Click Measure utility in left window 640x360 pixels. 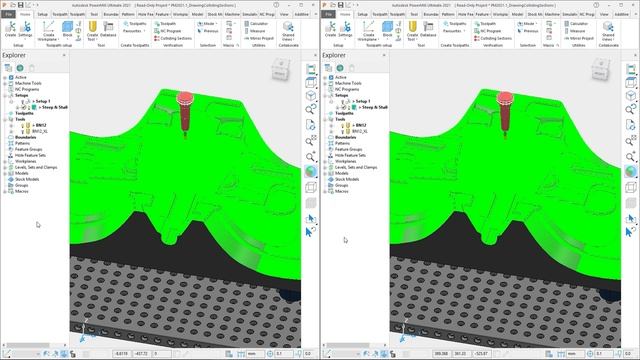(255, 31)
